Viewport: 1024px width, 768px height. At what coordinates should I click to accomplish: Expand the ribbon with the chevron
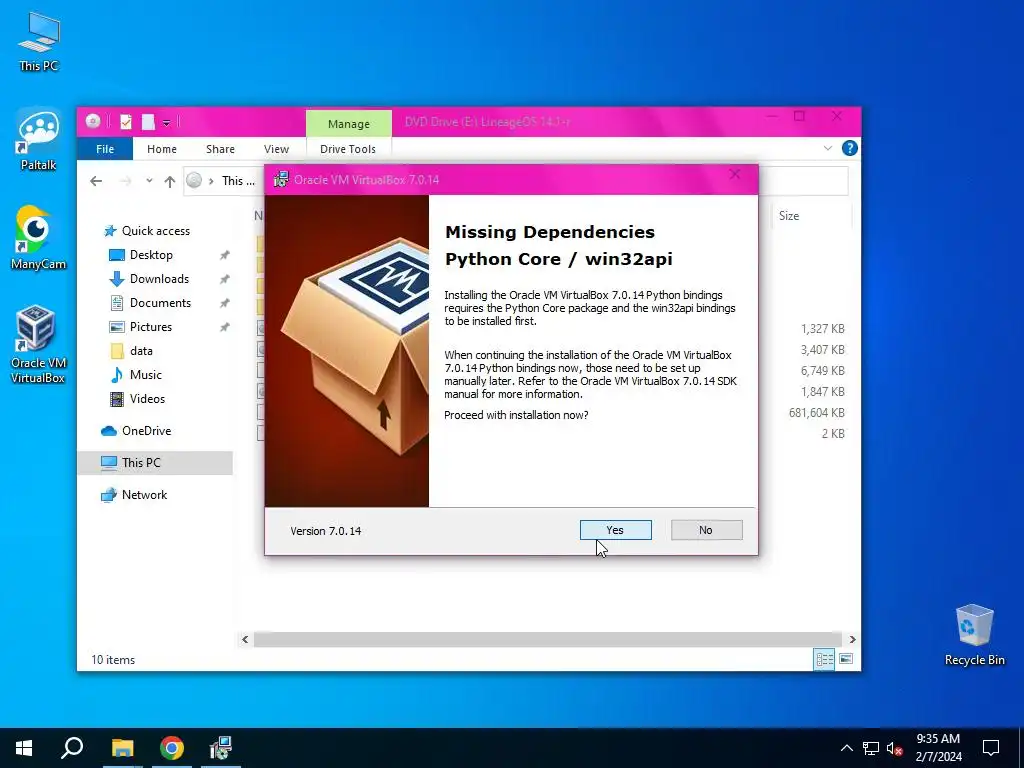tap(827, 148)
